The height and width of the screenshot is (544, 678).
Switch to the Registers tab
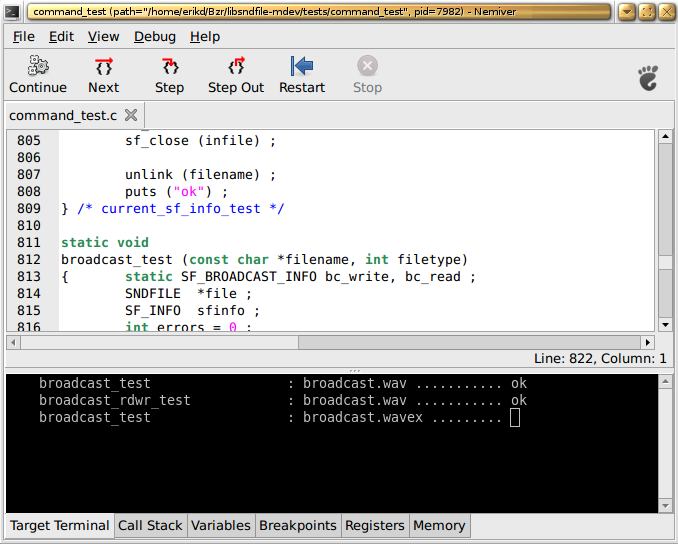coord(375,525)
